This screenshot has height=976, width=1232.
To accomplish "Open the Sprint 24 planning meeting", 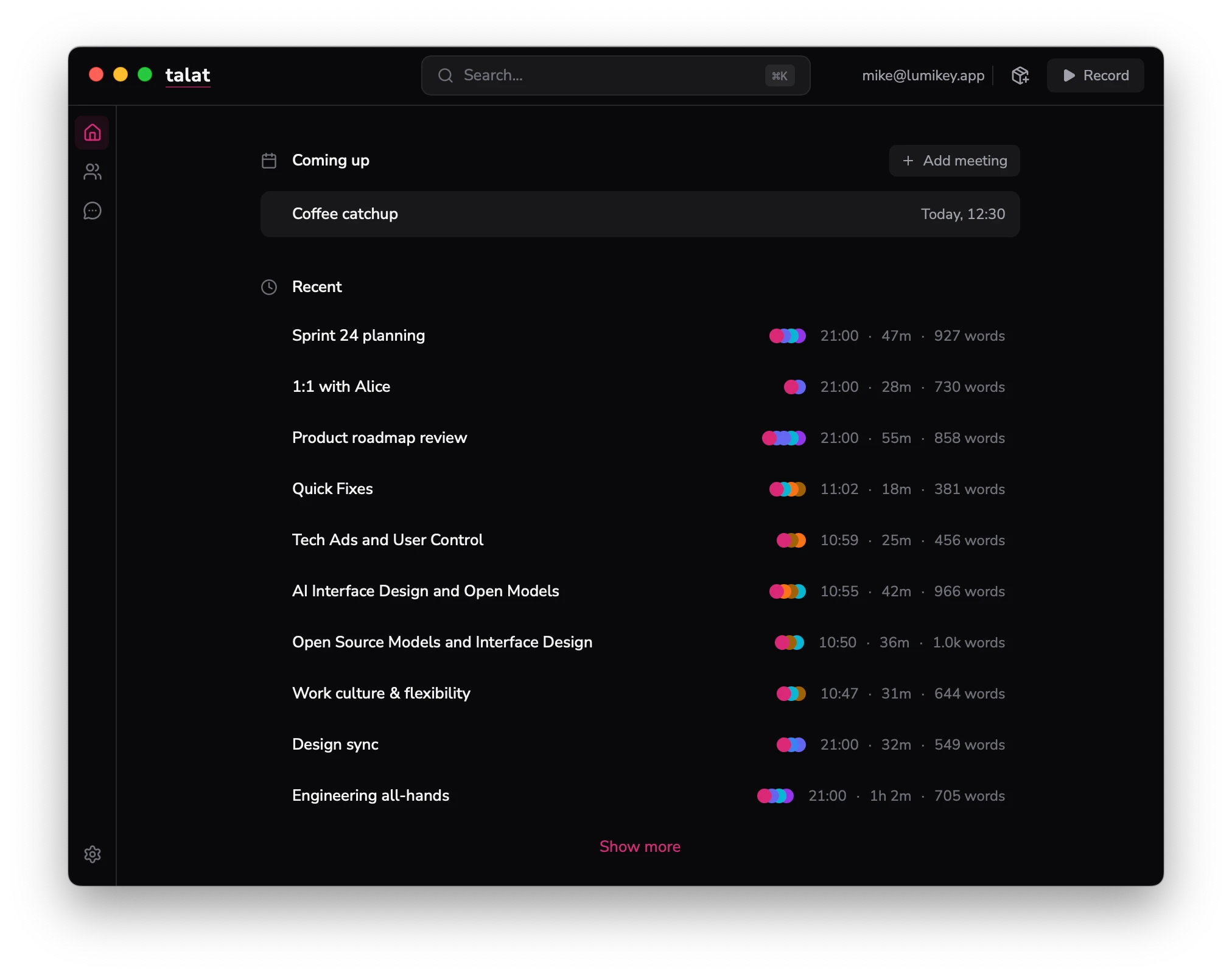I will pyautogui.click(x=359, y=336).
